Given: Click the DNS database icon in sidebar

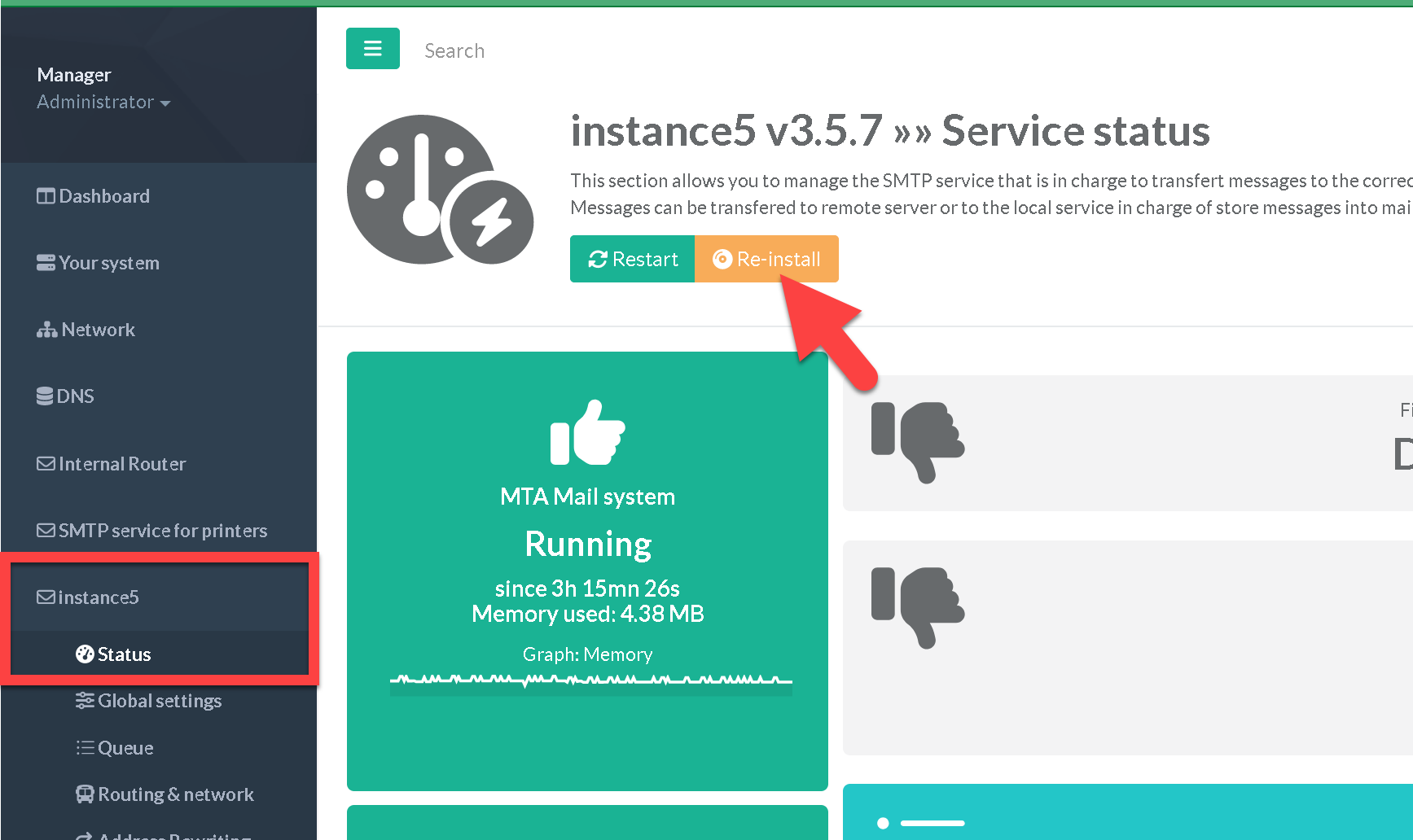Looking at the screenshot, I should click(x=46, y=396).
